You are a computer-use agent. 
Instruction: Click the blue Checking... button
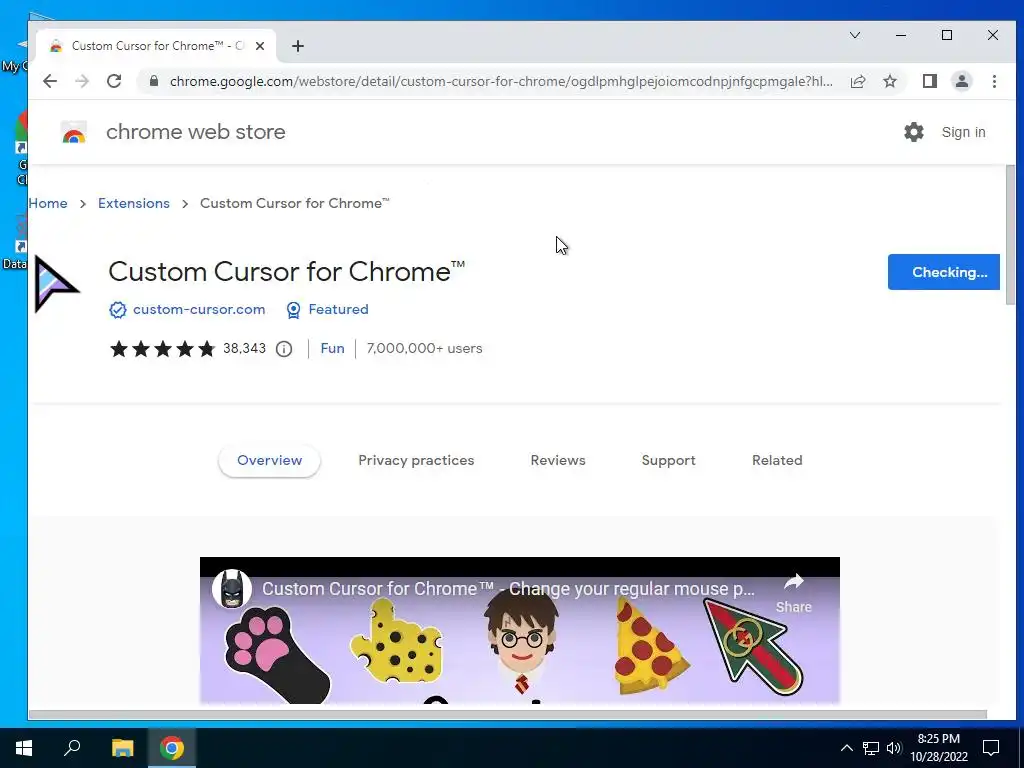[944, 272]
